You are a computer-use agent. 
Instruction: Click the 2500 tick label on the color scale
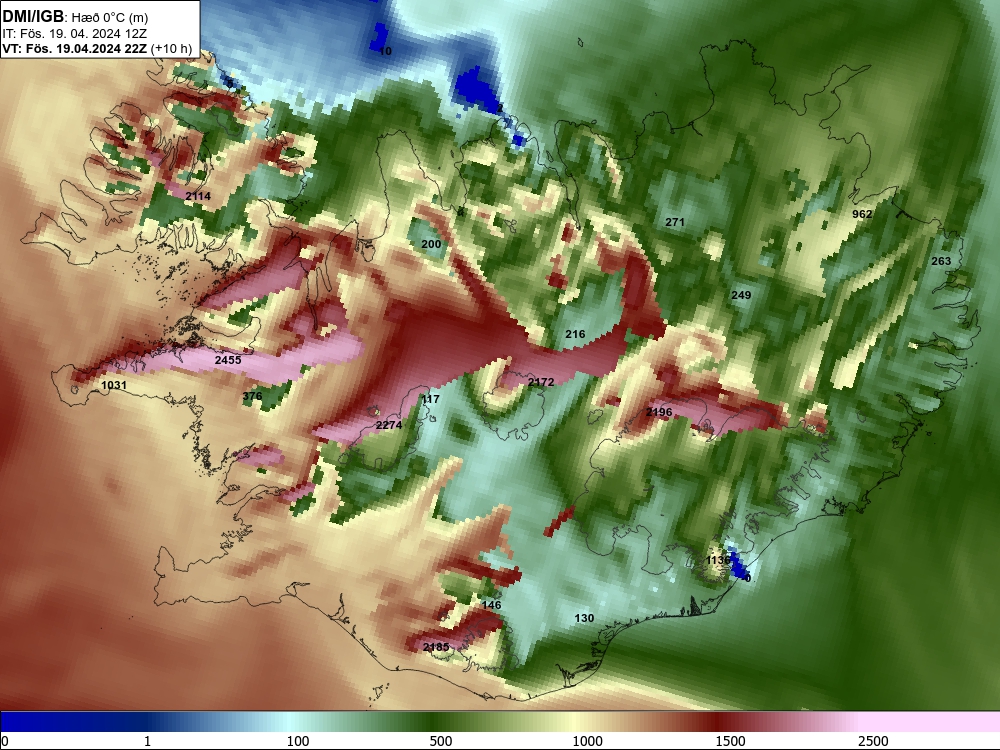click(873, 741)
